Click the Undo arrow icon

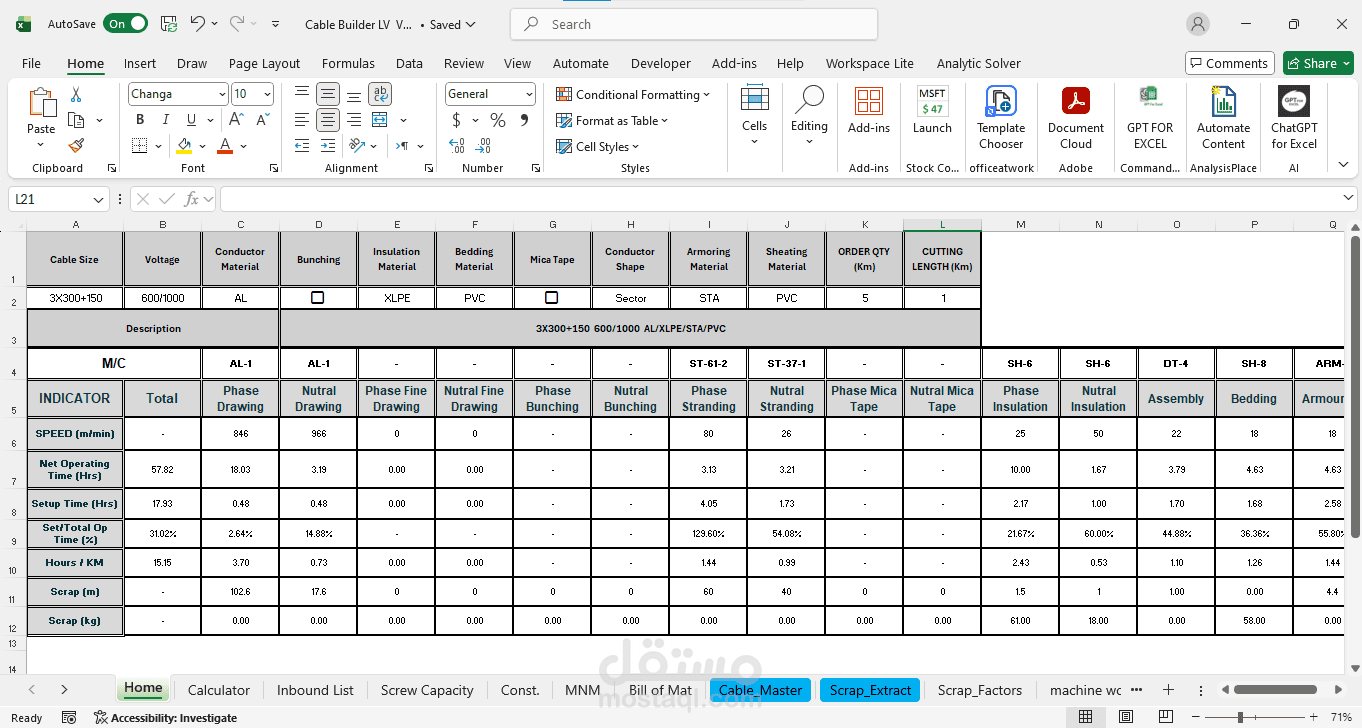tap(197, 24)
